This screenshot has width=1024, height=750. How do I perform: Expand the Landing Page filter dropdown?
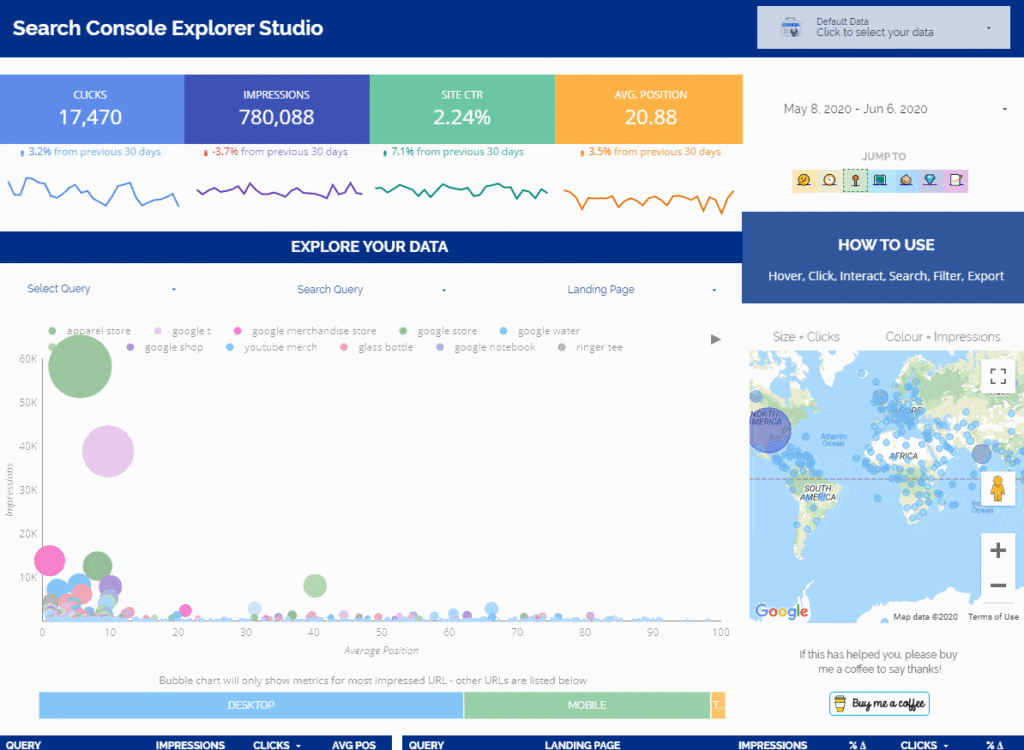coord(642,289)
